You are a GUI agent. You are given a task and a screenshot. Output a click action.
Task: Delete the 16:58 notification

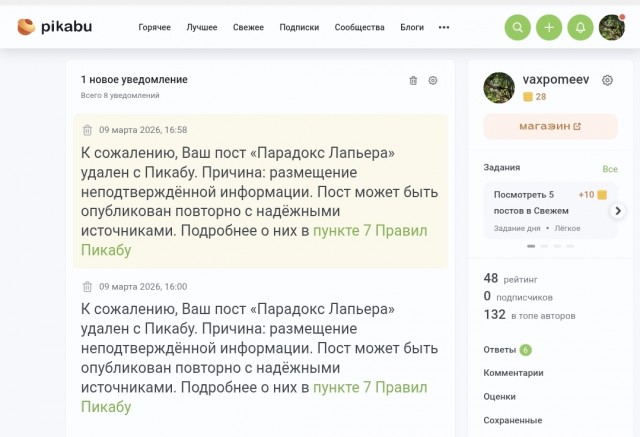87,130
